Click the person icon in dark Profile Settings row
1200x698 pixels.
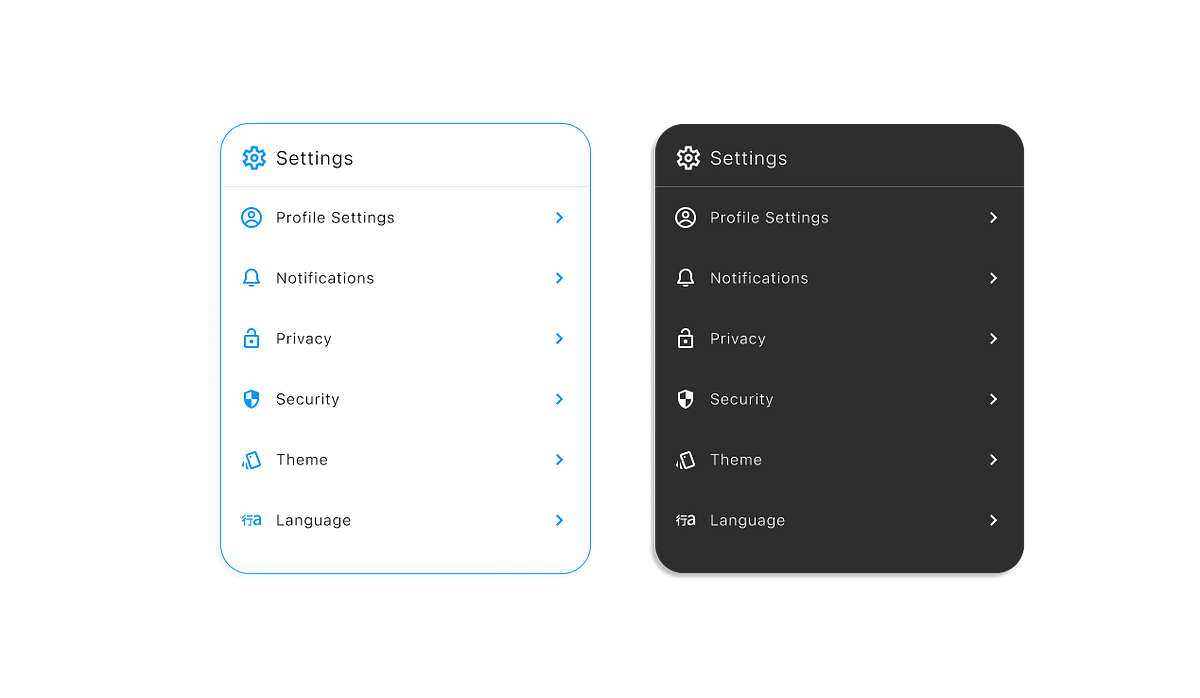click(685, 217)
